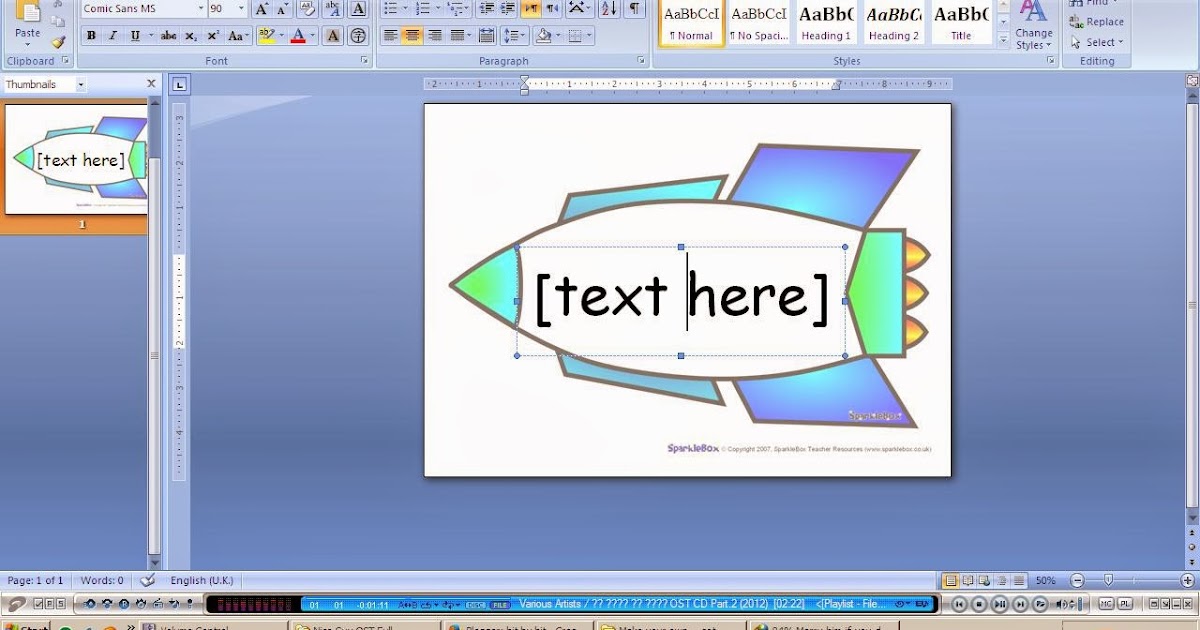The height and width of the screenshot is (630, 1200).
Task: Click the Format Painter brush icon
Action: pyautogui.click(x=58, y=42)
